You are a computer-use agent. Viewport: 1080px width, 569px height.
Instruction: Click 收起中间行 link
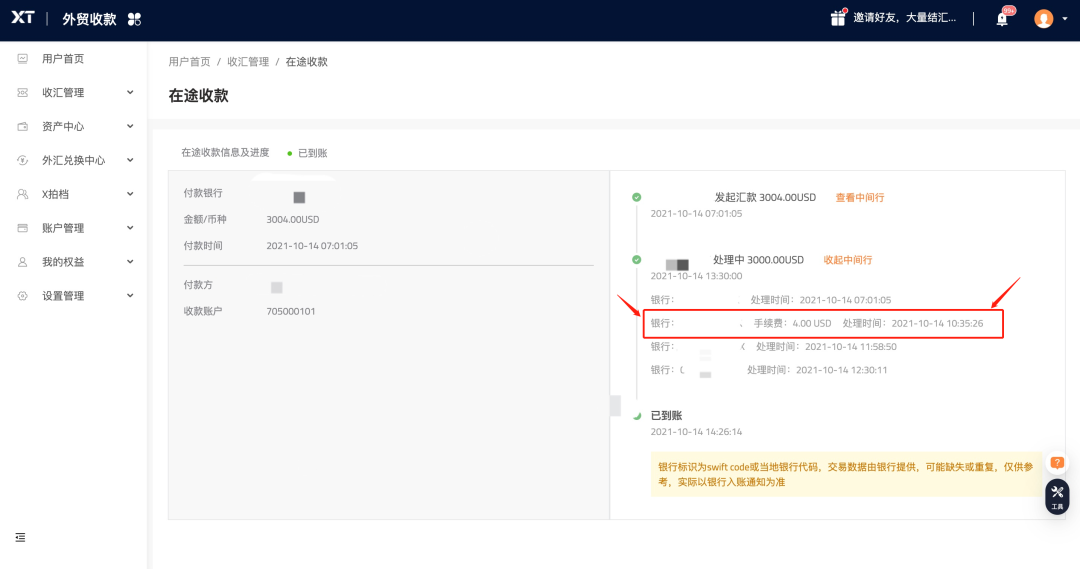pos(848,260)
